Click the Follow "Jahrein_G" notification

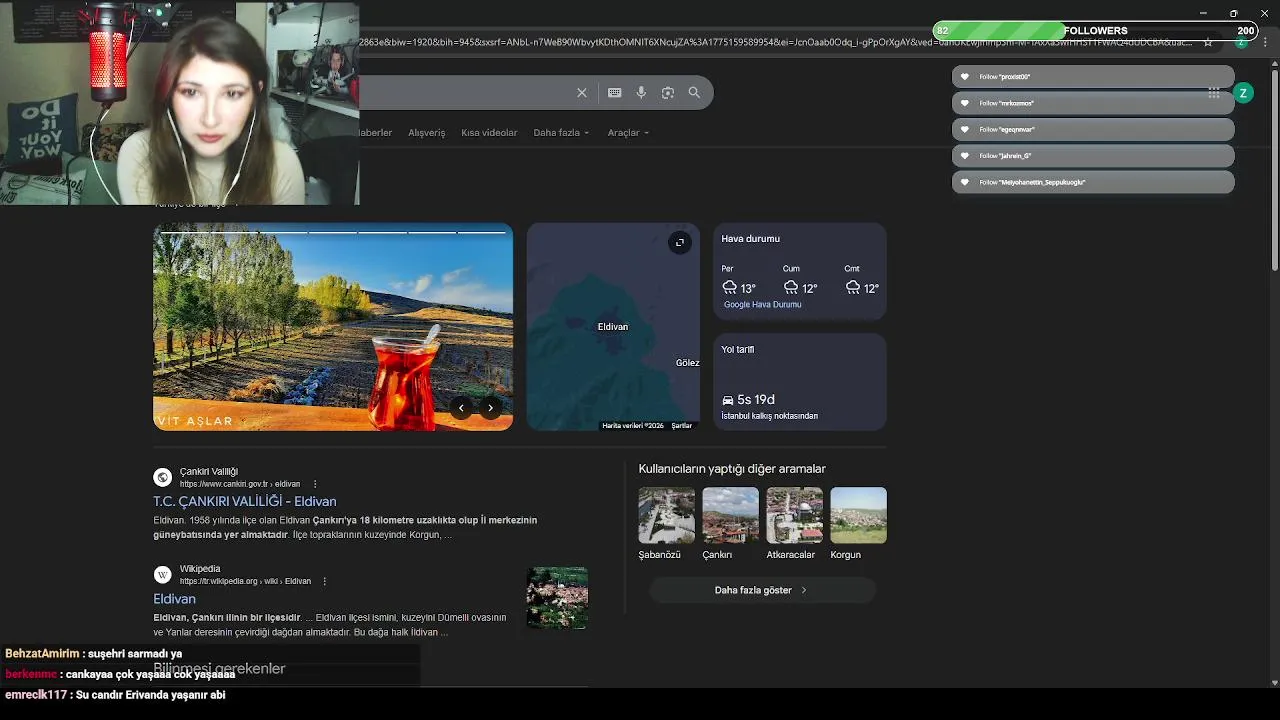tap(1093, 156)
